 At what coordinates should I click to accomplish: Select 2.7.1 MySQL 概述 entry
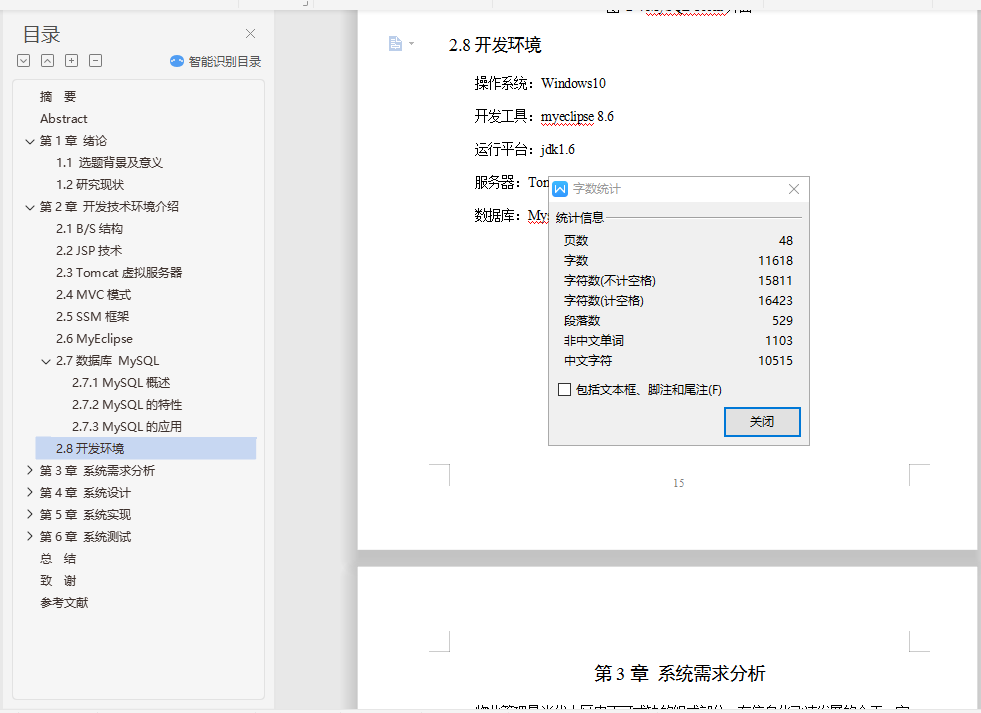pos(121,383)
